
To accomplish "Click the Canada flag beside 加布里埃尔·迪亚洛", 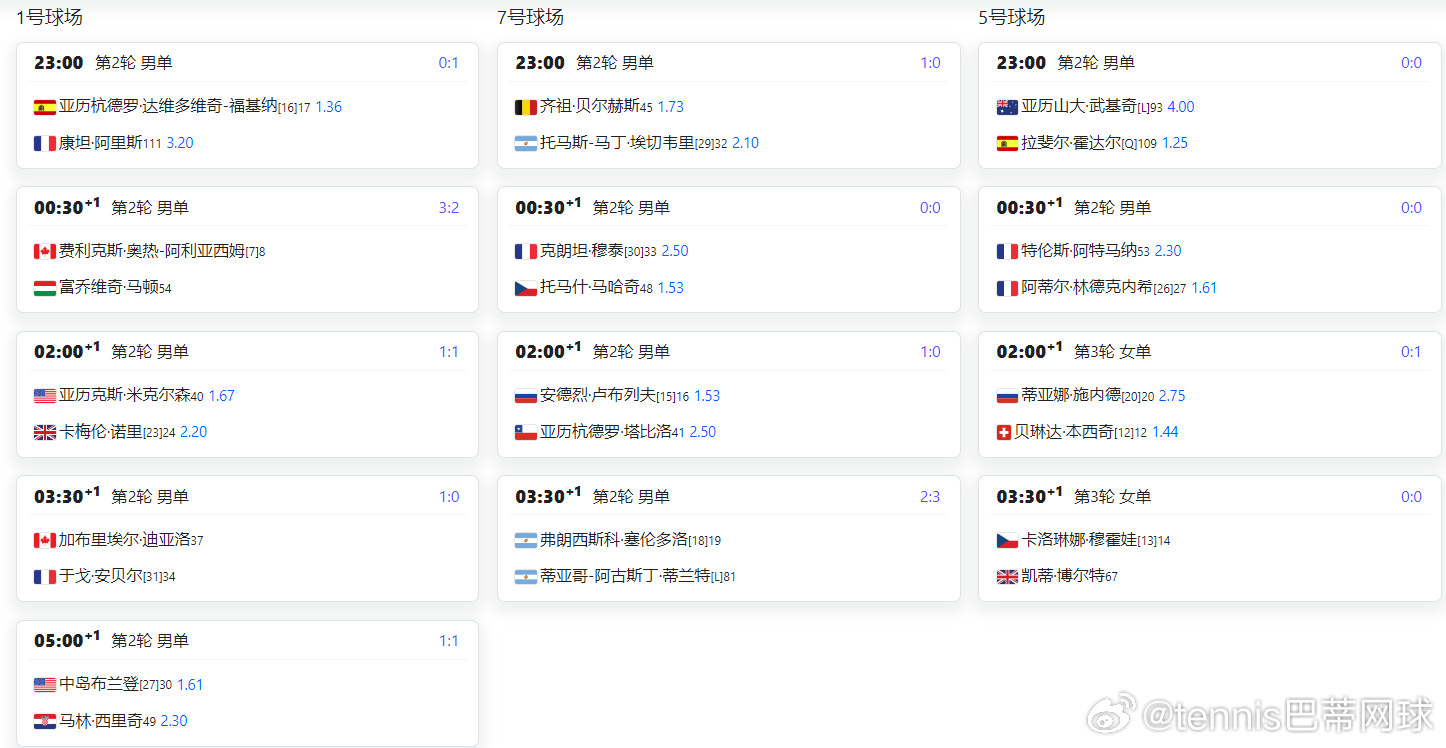I will pos(45,540).
